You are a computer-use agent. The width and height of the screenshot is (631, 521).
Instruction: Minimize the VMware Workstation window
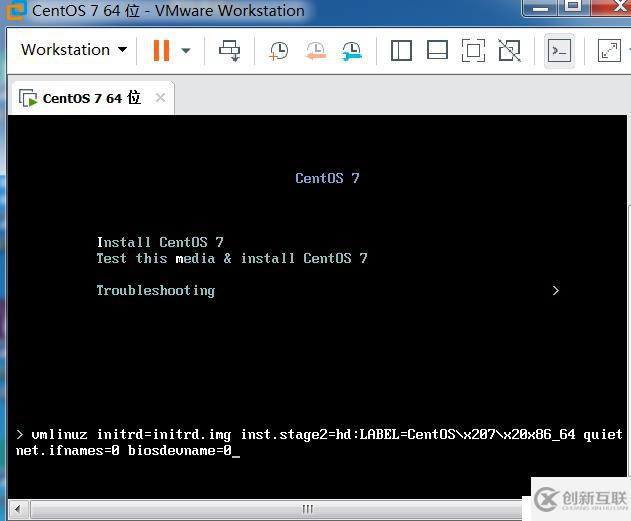540,7
